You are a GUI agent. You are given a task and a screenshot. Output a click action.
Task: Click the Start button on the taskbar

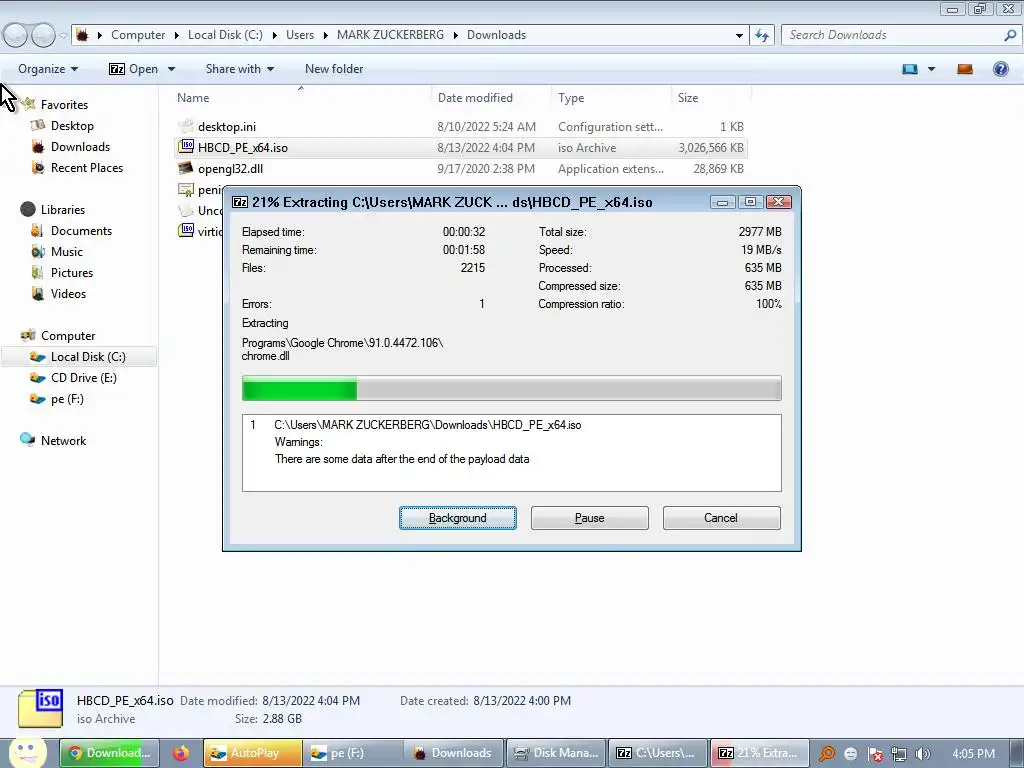[27, 753]
